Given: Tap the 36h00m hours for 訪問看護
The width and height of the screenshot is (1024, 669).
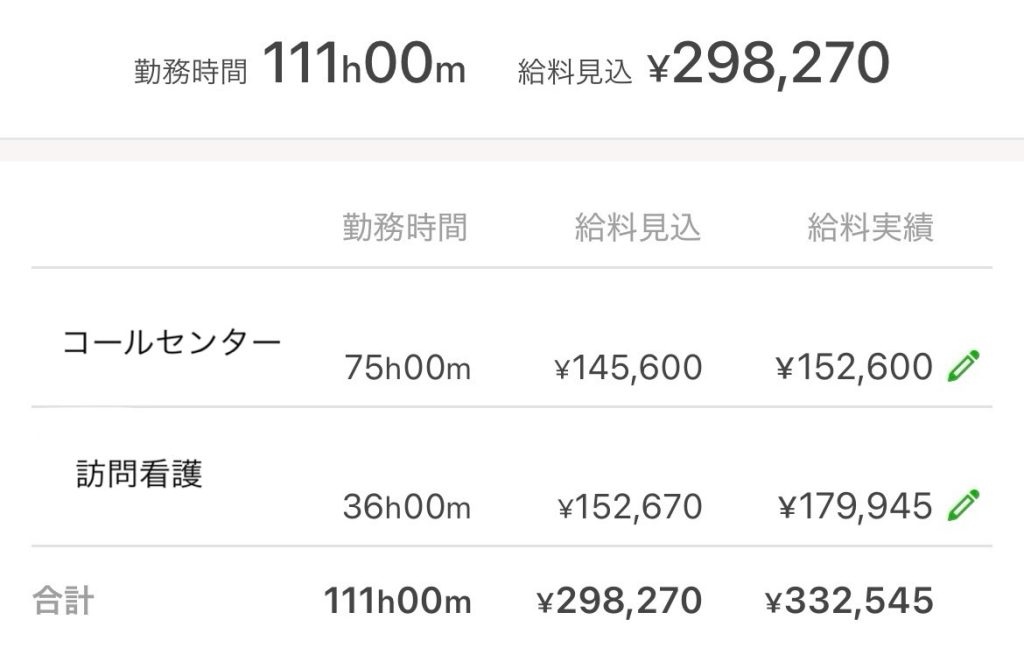Looking at the screenshot, I should [406, 507].
